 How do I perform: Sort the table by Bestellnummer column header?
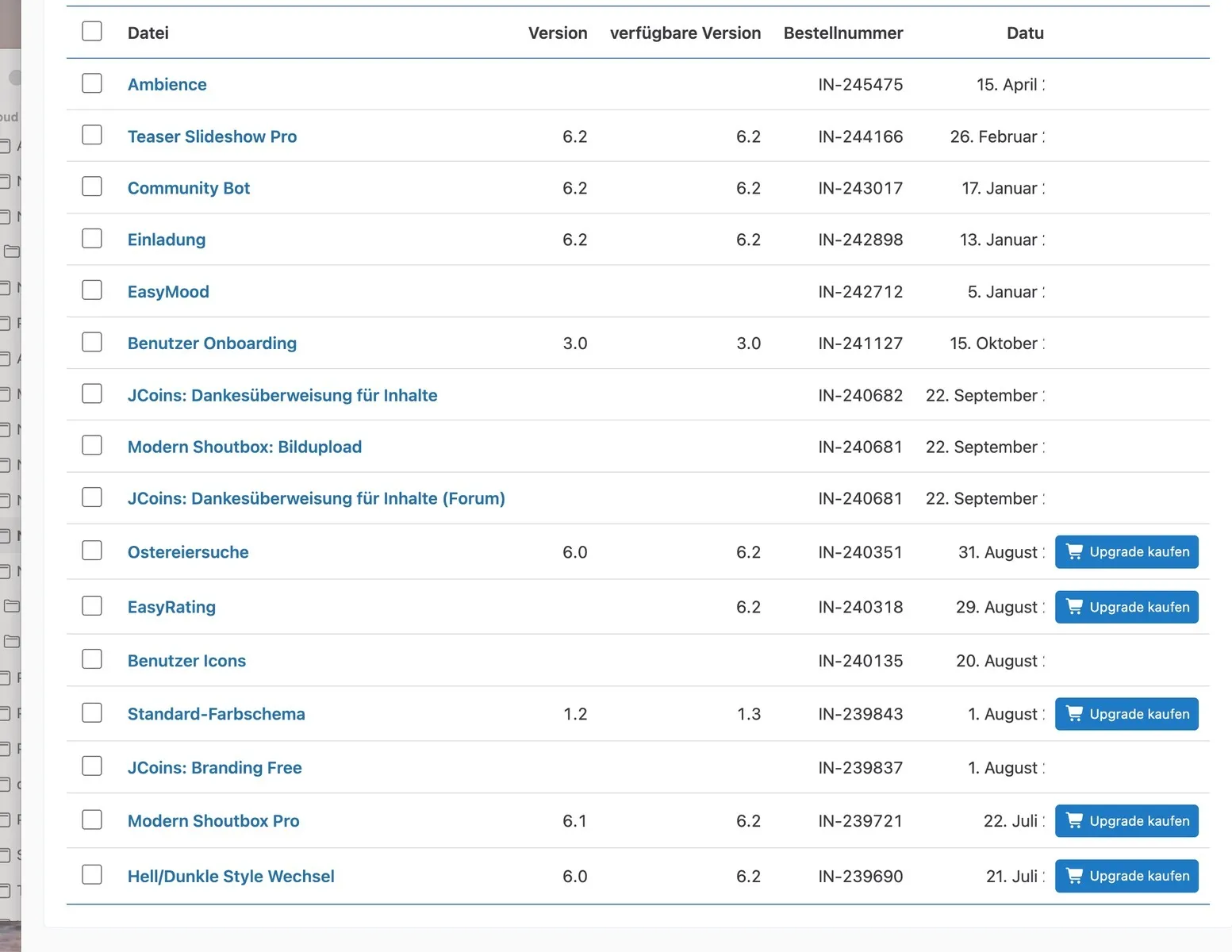click(843, 33)
